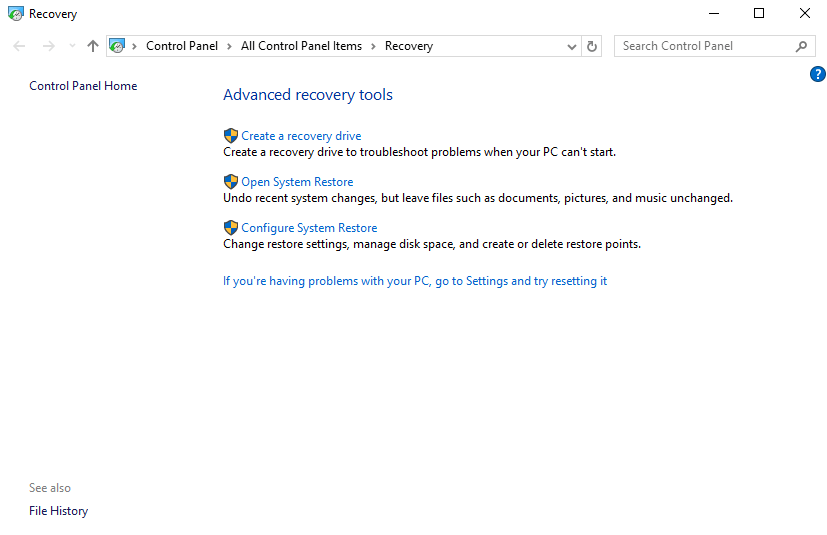Click the shield icon beside Configure System Restore
The width and height of the screenshot is (827, 535).
(x=231, y=228)
